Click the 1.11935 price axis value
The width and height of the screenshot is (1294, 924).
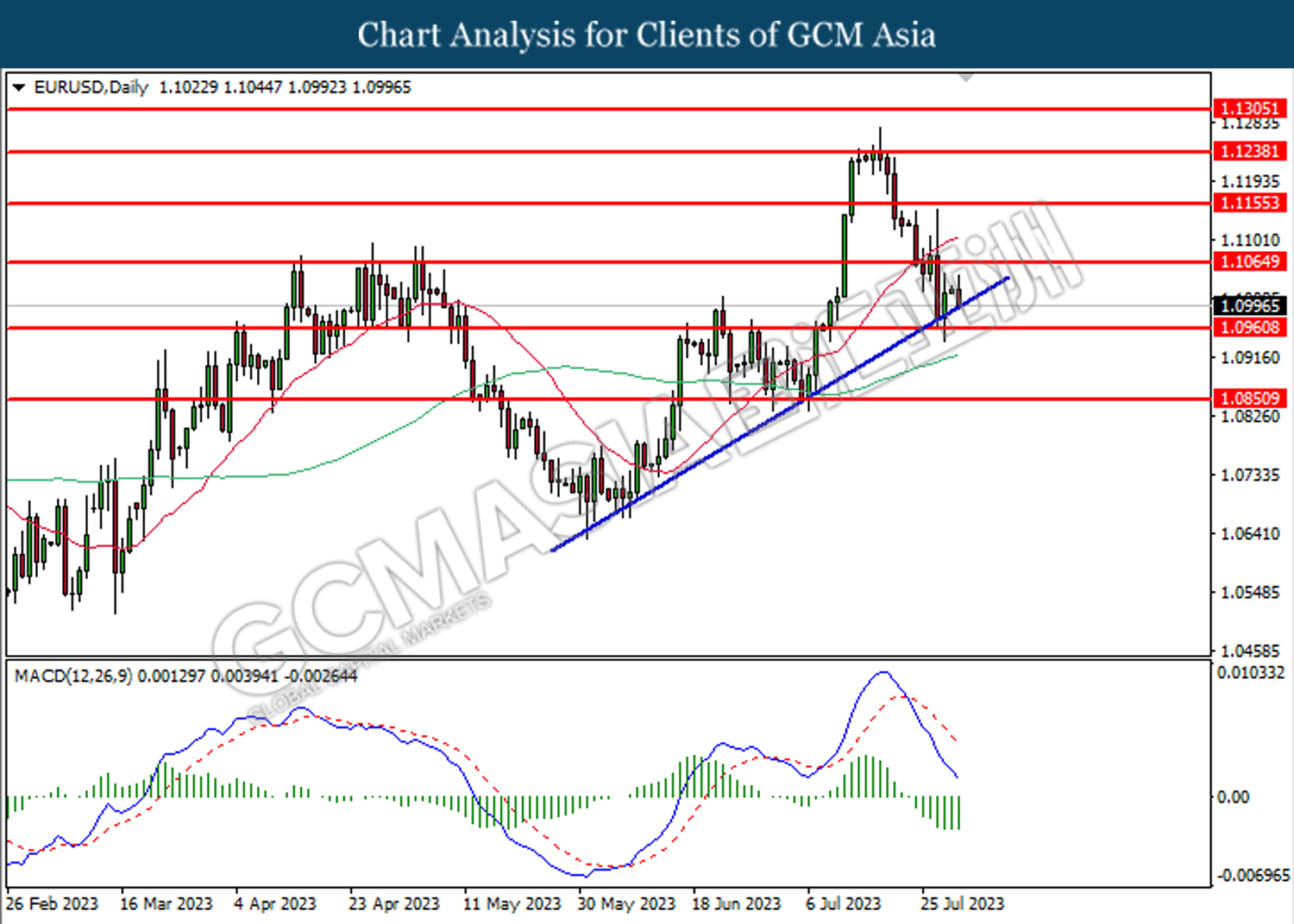click(1251, 181)
